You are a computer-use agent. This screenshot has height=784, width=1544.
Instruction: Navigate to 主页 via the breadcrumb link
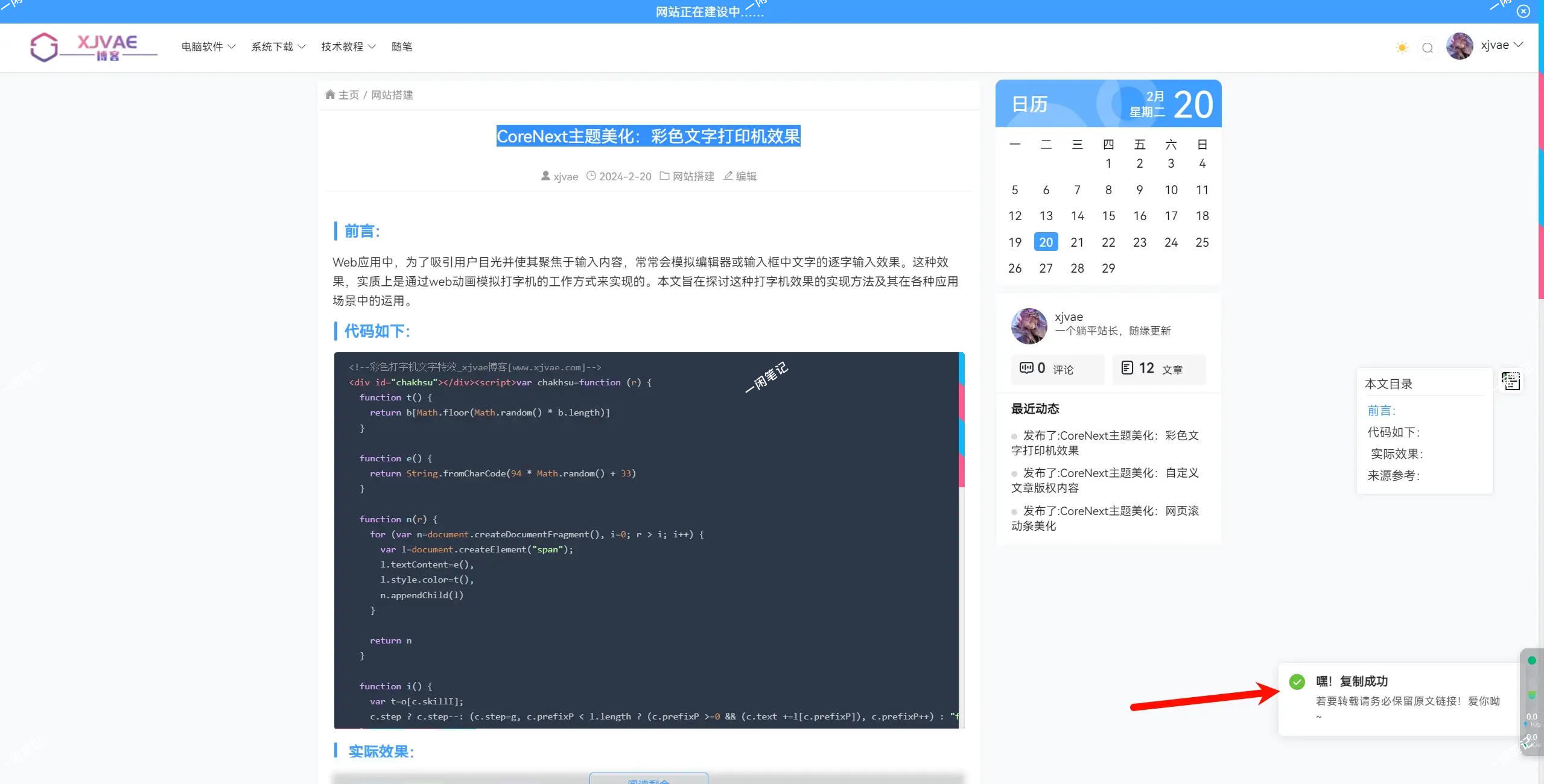pyautogui.click(x=349, y=95)
